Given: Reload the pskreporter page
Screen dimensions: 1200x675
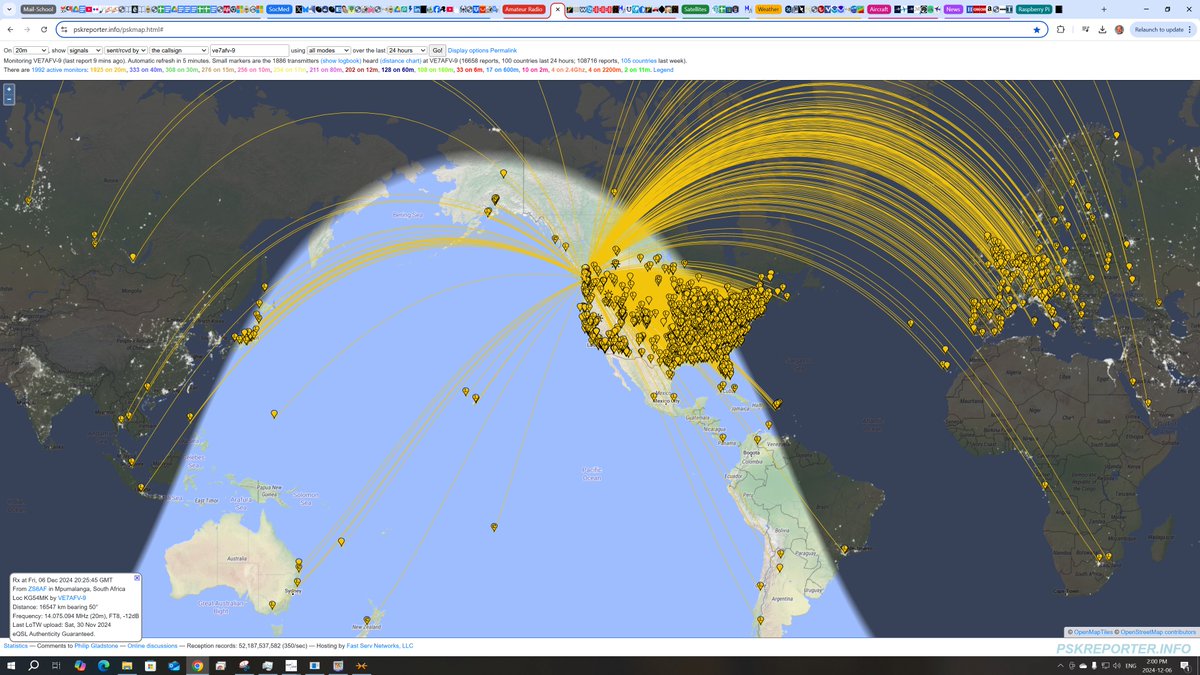Looking at the screenshot, I should tap(44, 30).
